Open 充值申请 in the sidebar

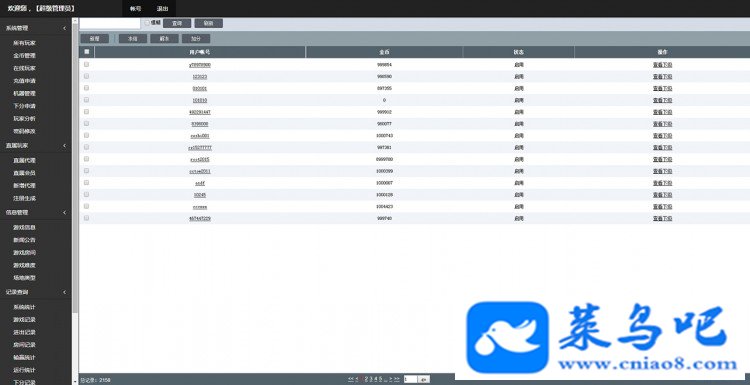(x=24, y=81)
